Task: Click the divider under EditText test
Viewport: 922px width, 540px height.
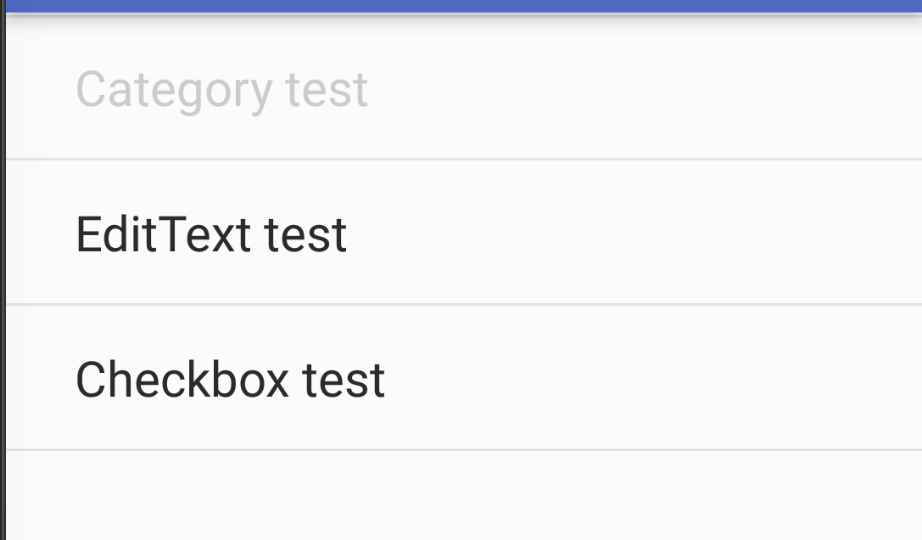Action: click(x=464, y=305)
